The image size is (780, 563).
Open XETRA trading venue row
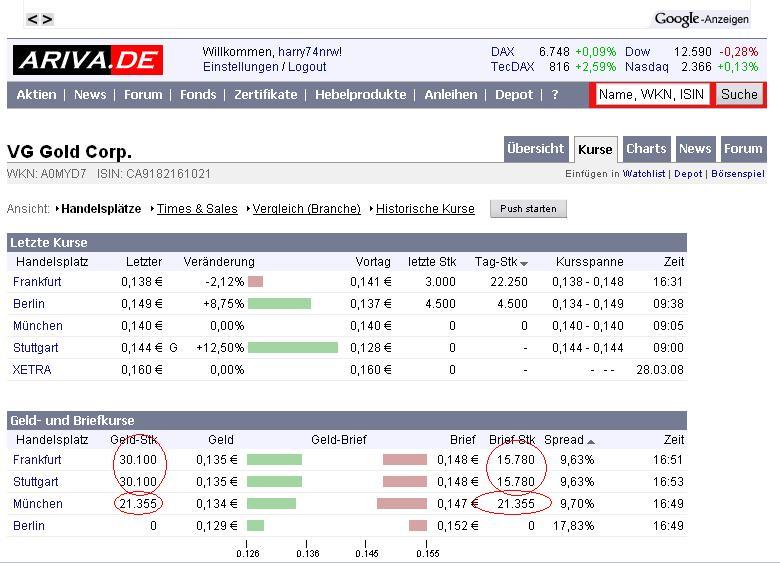pyautogui.click(x=32, y=370)
